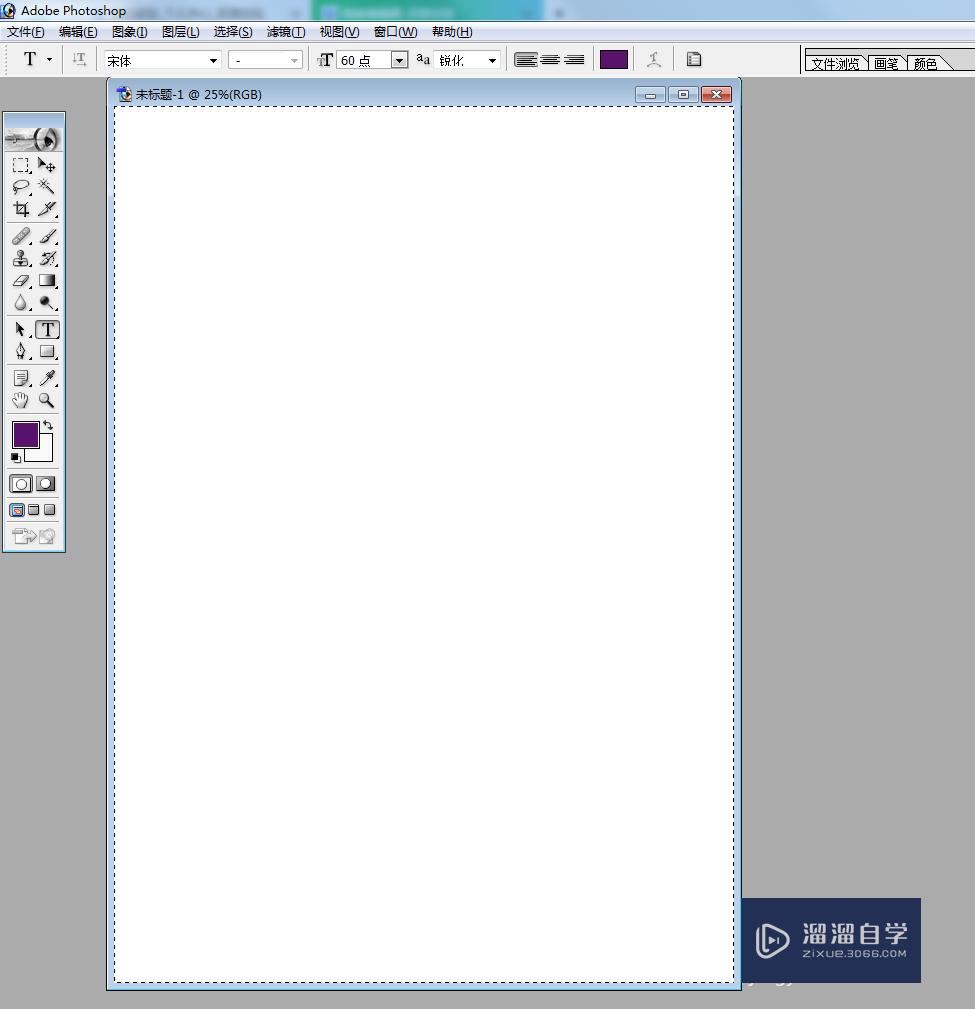Reset to default black and white colors
Viewport: 975px width, 1009px height.
click(16, 458)
